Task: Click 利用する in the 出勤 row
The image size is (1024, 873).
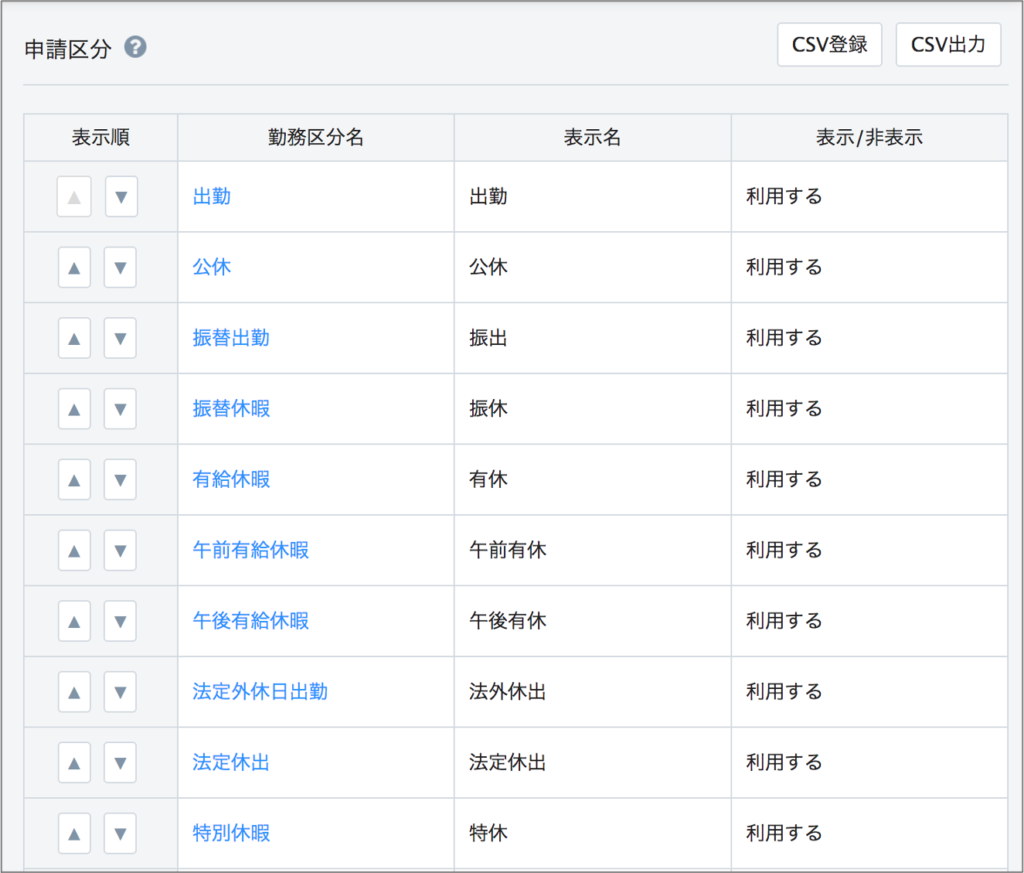Action: pyautogui.click(x=784, y=197)
